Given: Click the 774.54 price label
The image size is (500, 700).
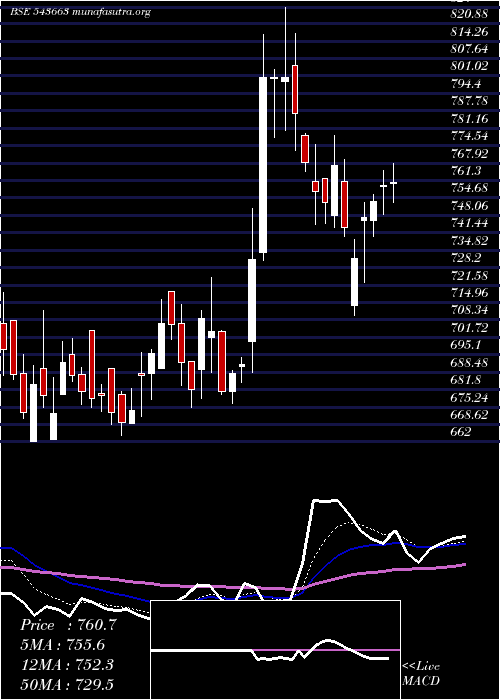Looking at the screenshot, I should tap(469, 136).
